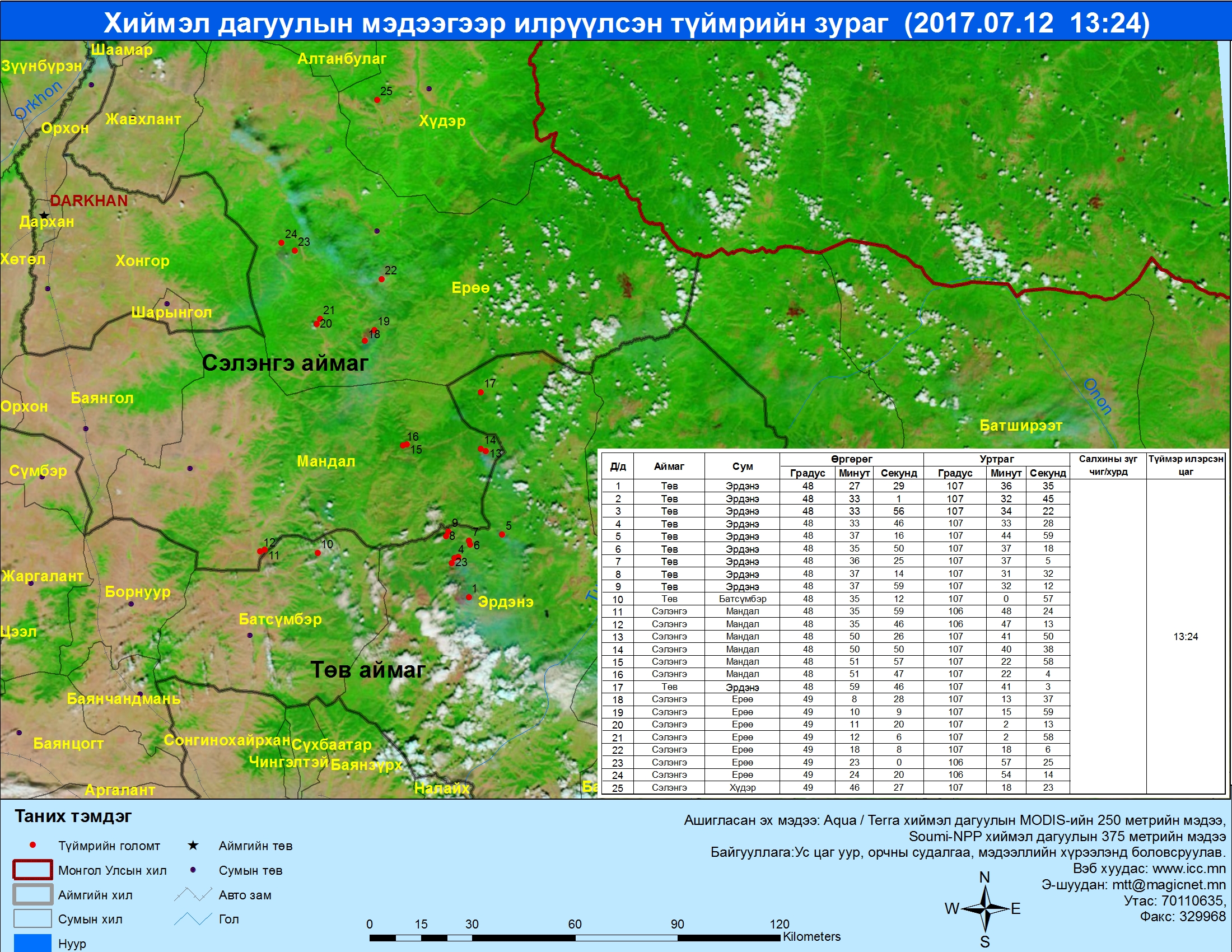This screenshot has height=952, width=1232.
Task: Click the red 'DARKHAN' map label
Action: click(88, 200)
